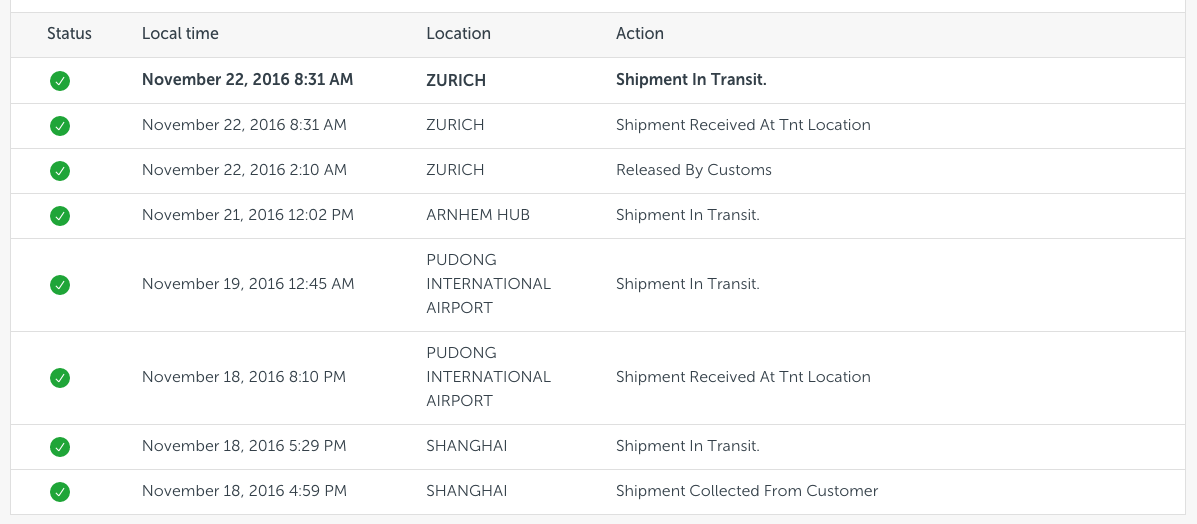Click the ARNHEM HUB location cell
Viewport: 1197px width, 524px height.
(478, 215)
